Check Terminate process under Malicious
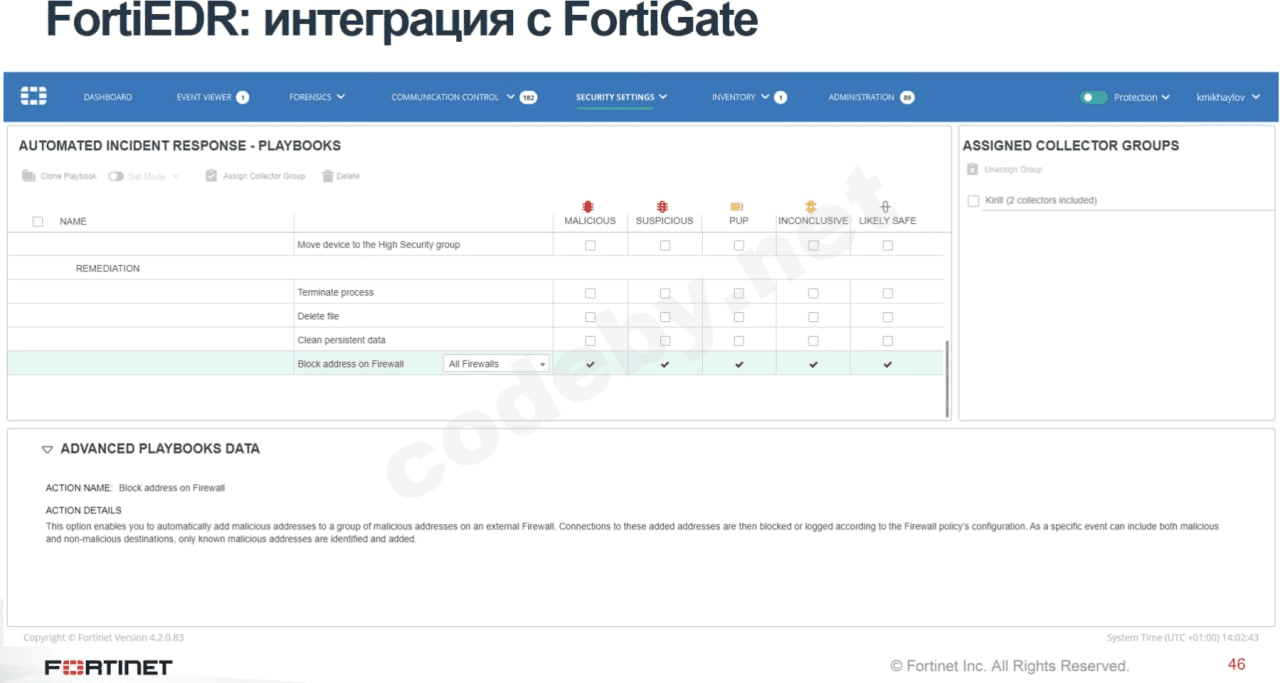The height and width of the screenshot is (683, 1280). [x=590, y=293]
